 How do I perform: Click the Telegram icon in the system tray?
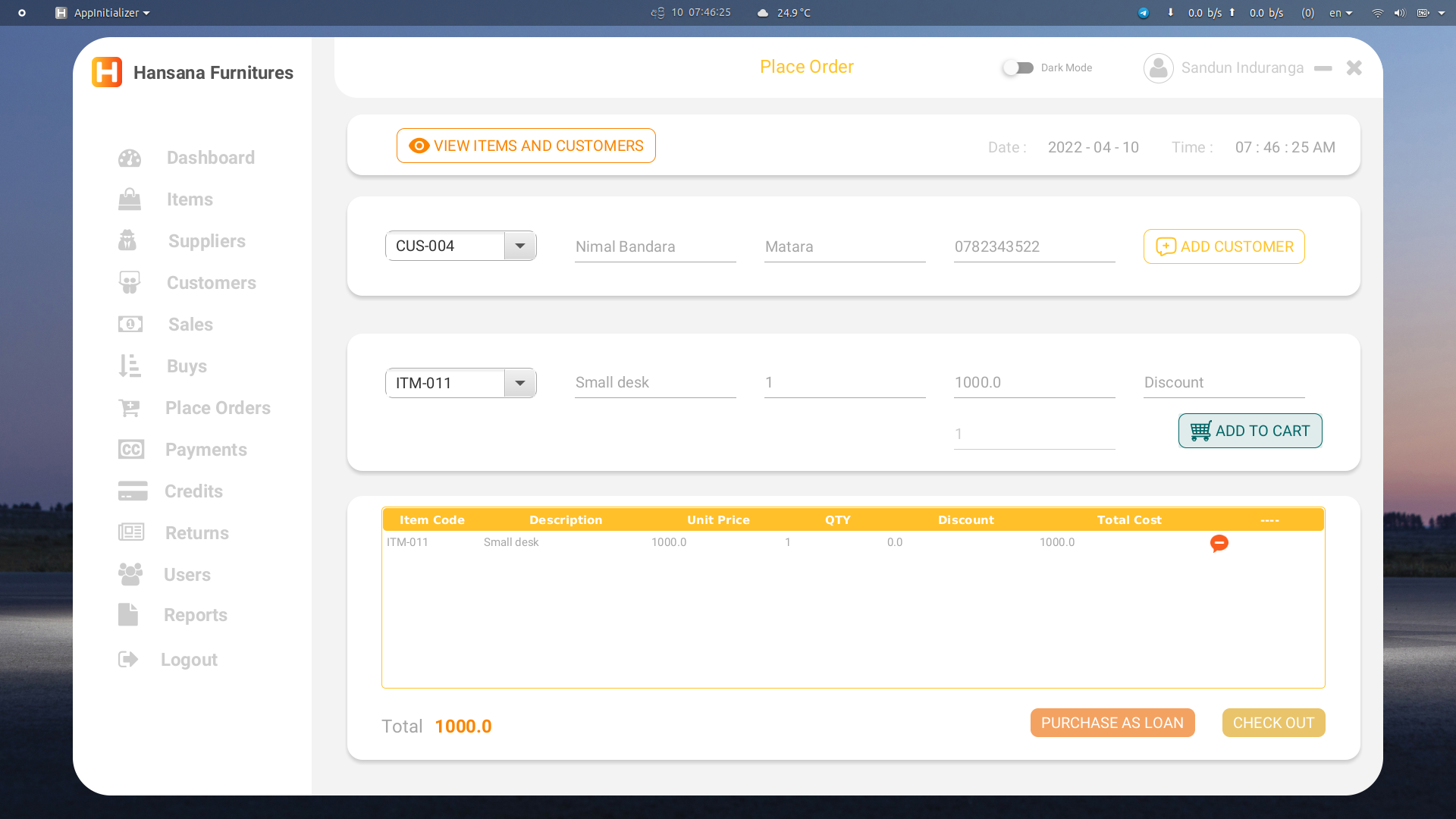(1143, 13)
